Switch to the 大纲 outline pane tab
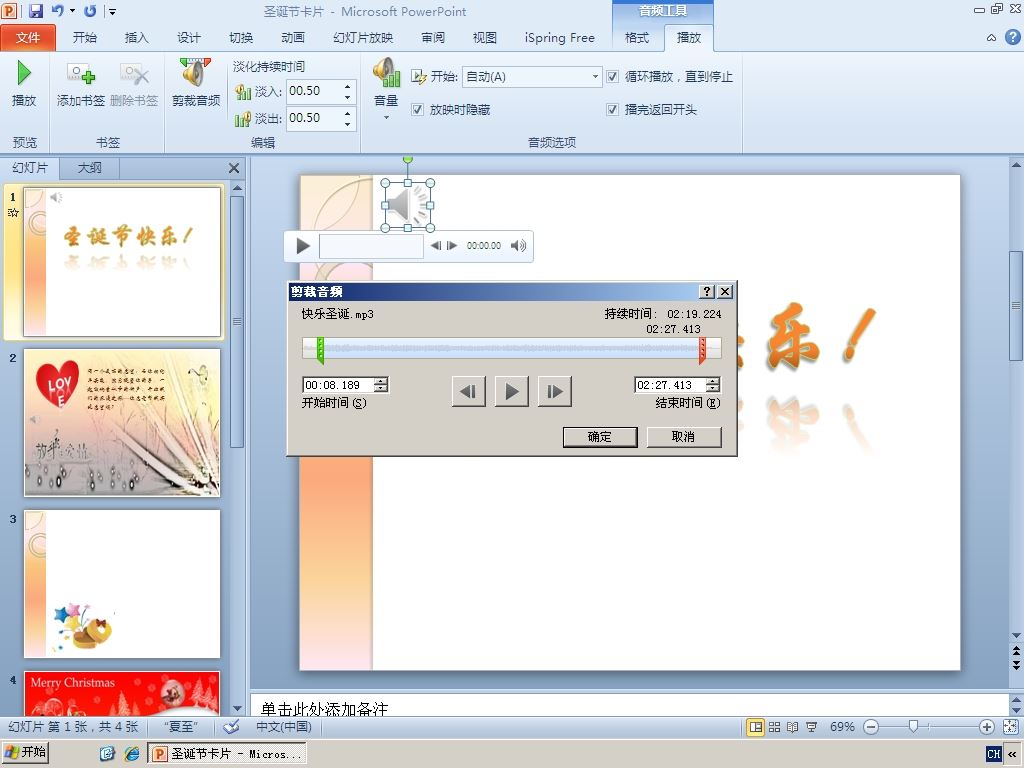Viewport: 1024px width, 768px height. [x=89, y=168]
